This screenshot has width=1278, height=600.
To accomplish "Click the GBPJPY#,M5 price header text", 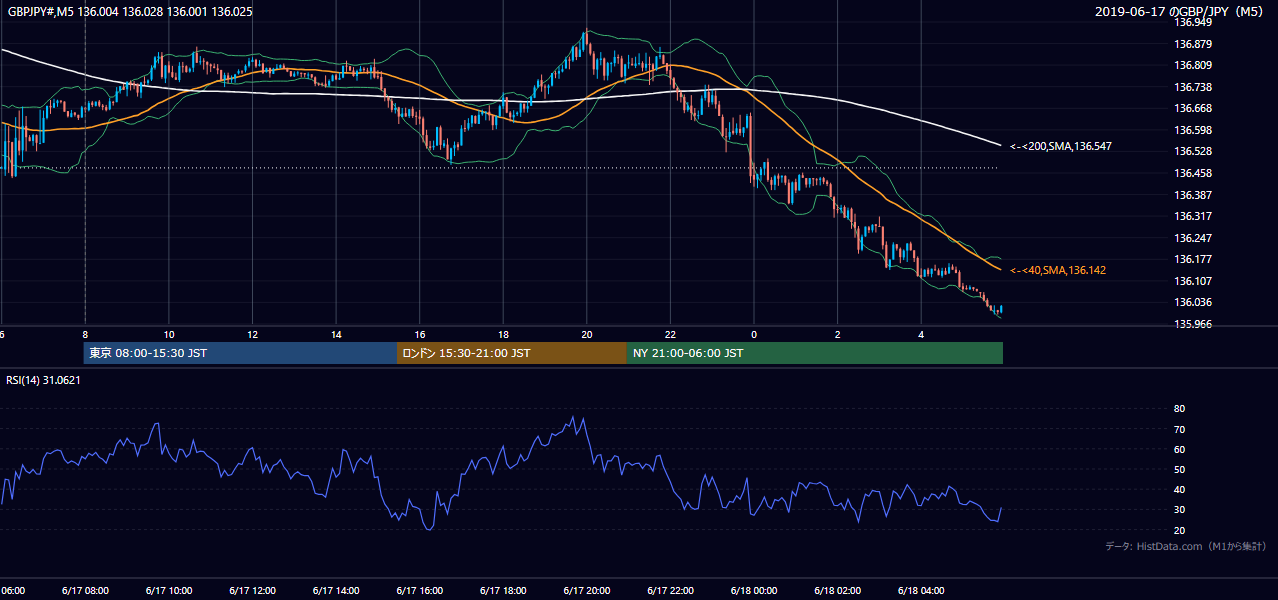I will coord(130,10).
